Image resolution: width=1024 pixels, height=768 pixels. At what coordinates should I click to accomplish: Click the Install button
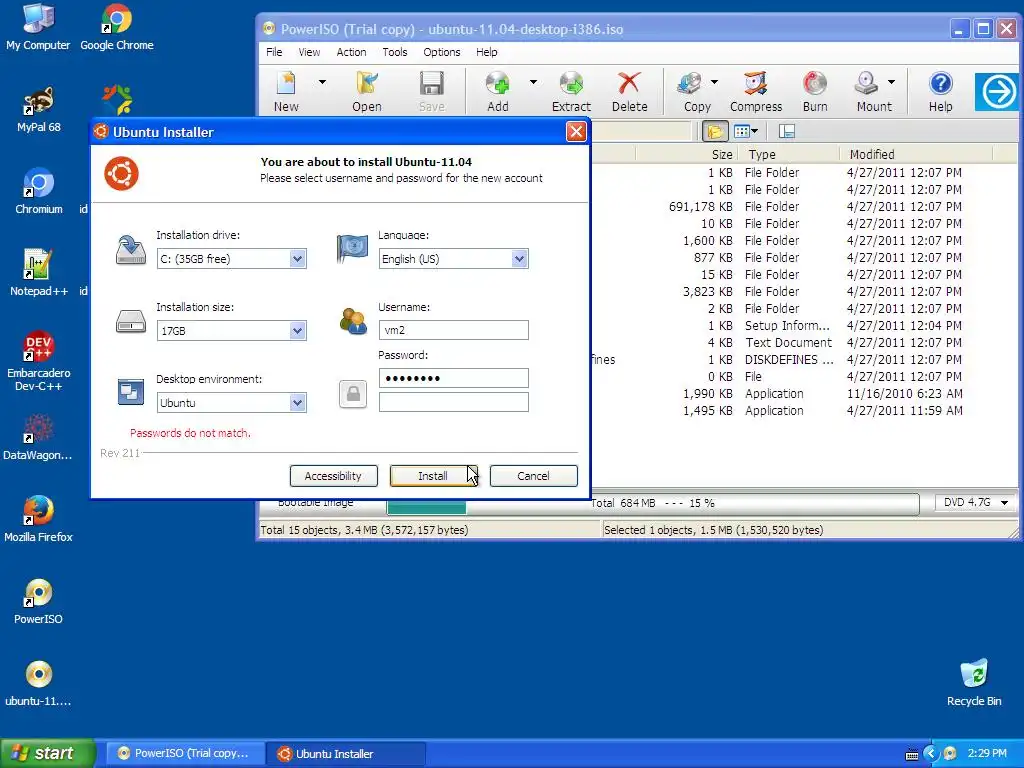(x=433, y=476)
